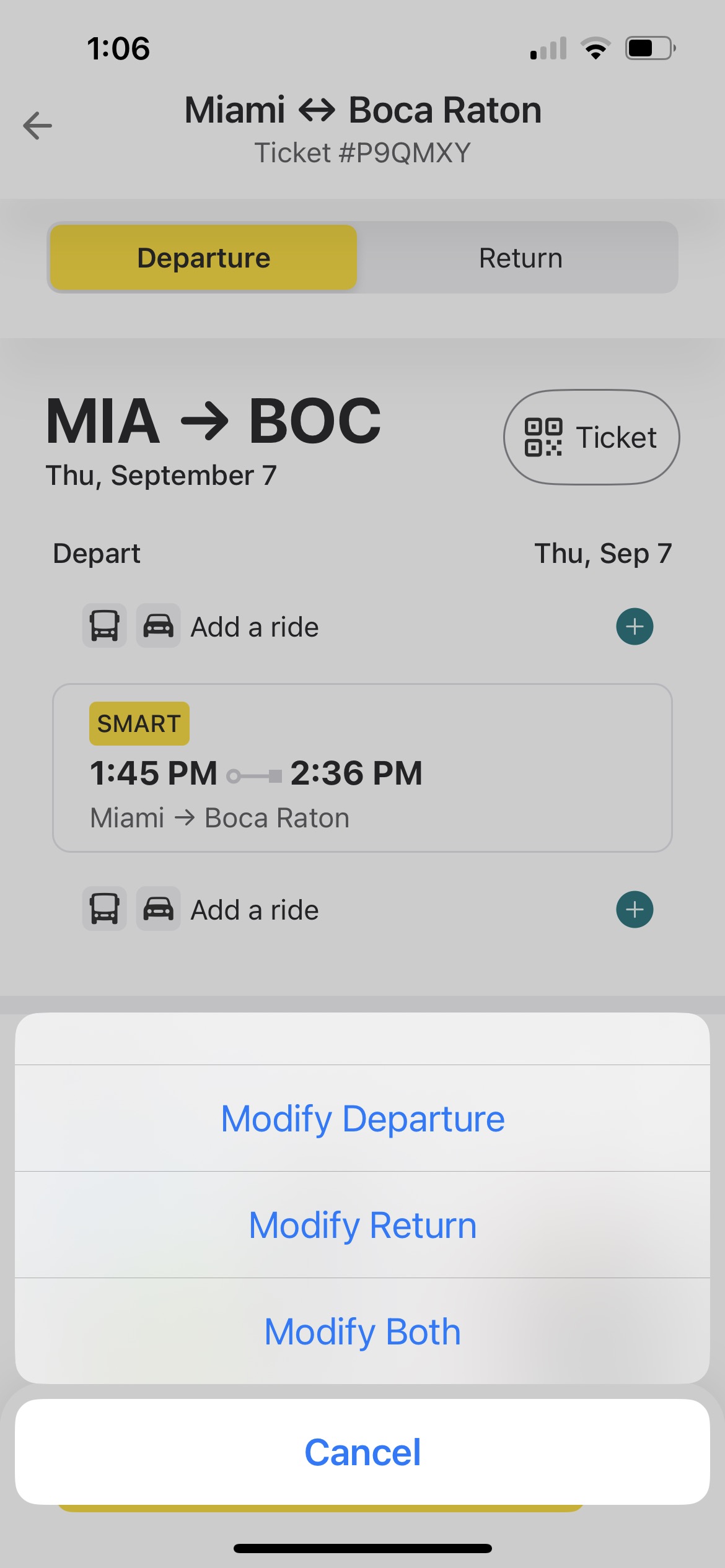
Task: Switch to the Departure segment
Action: [x=203, y=258]
